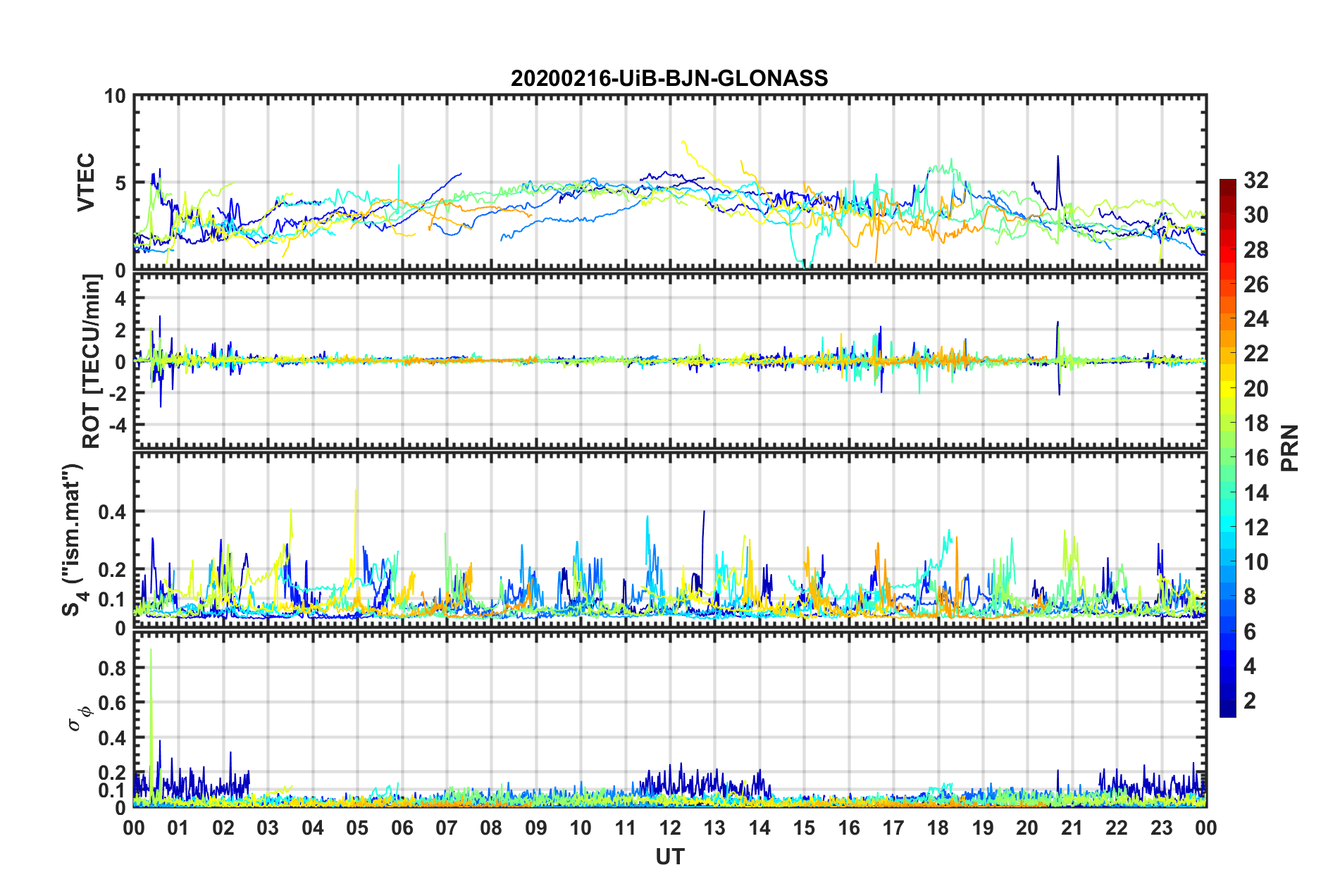Click the colorbar tick label 26
The height and width of the screenshot is (896, 1340).
(x=1256, y=285)
